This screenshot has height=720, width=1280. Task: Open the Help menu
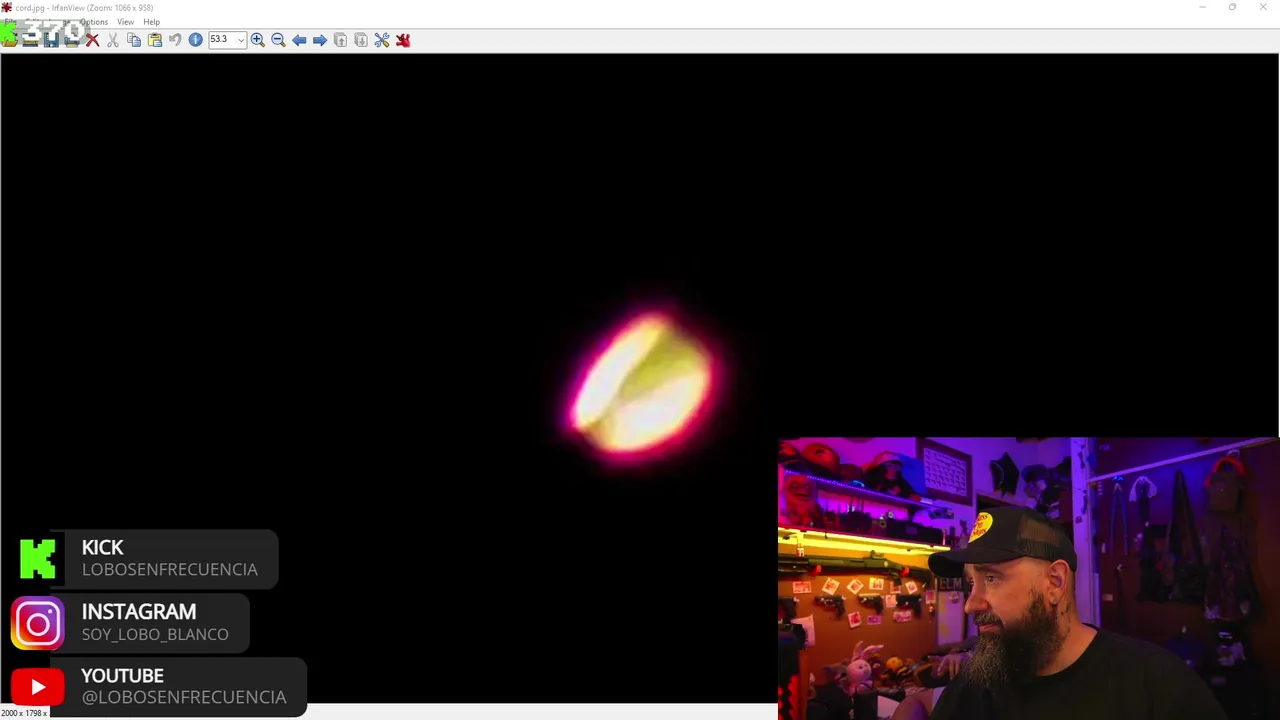point(151,22)
